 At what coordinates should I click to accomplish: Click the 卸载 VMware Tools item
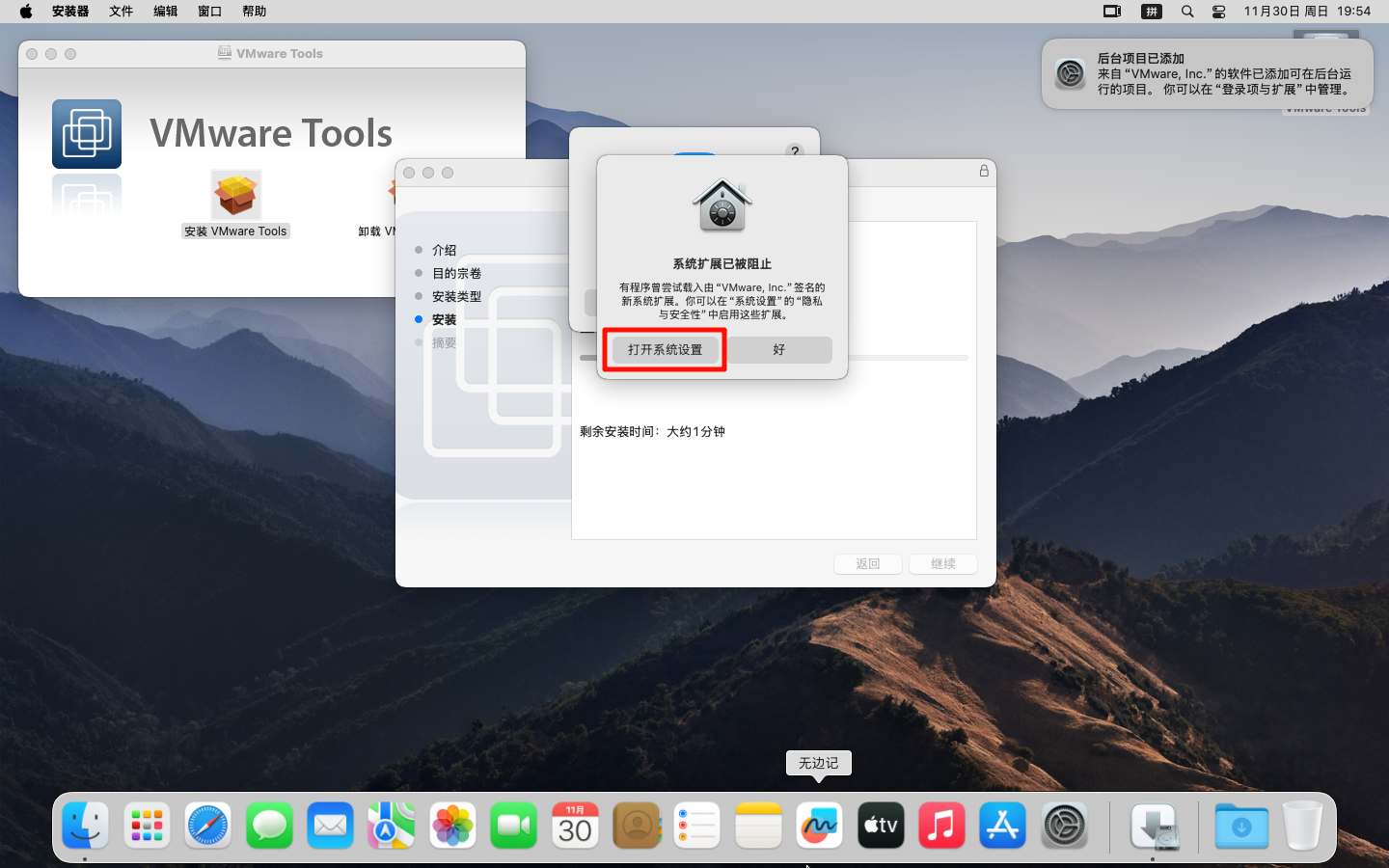[x=377, y=231]
